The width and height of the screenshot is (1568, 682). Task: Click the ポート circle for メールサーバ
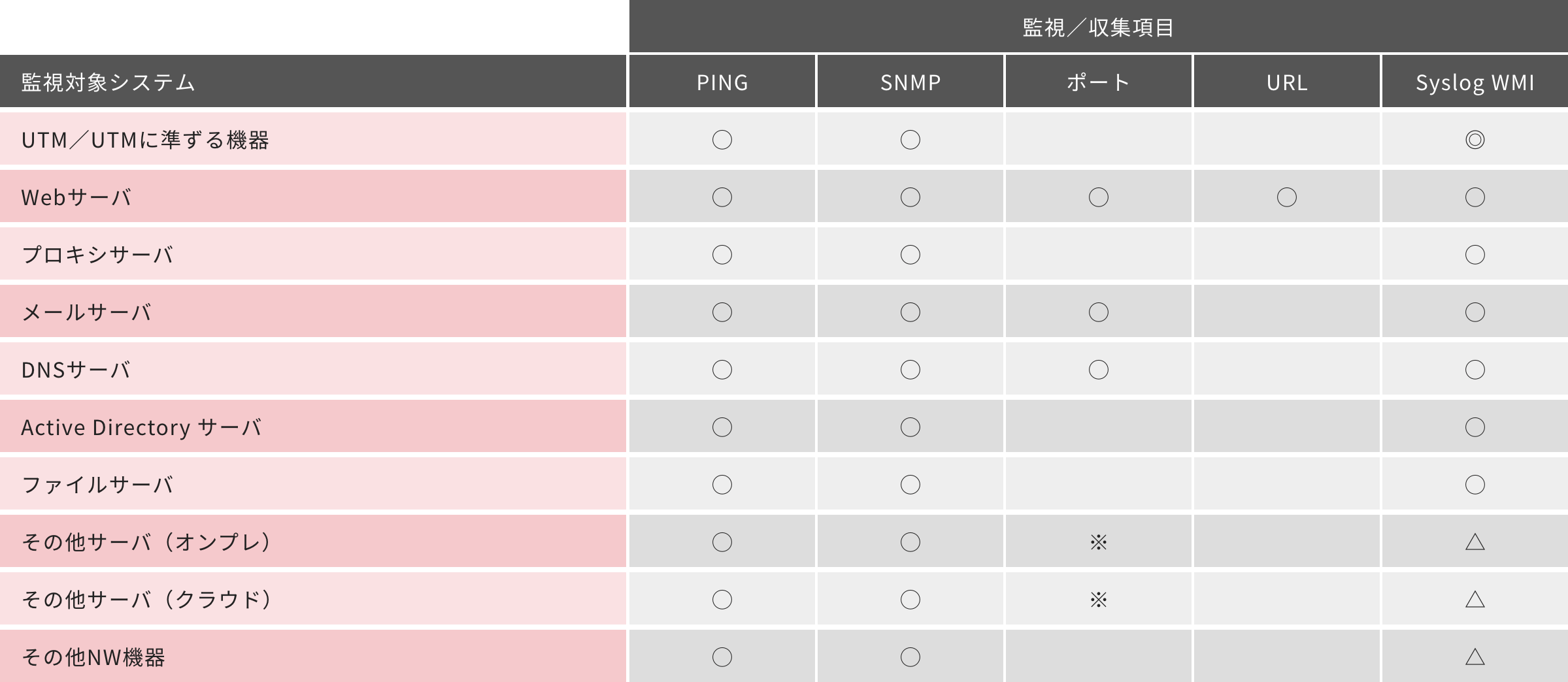[x=1098, y=312]
